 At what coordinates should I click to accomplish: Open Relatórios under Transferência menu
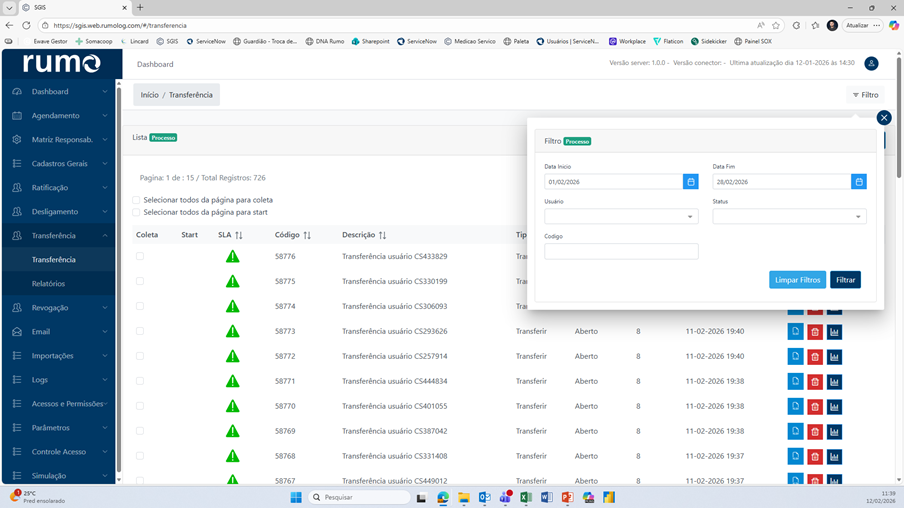(48, 284)
